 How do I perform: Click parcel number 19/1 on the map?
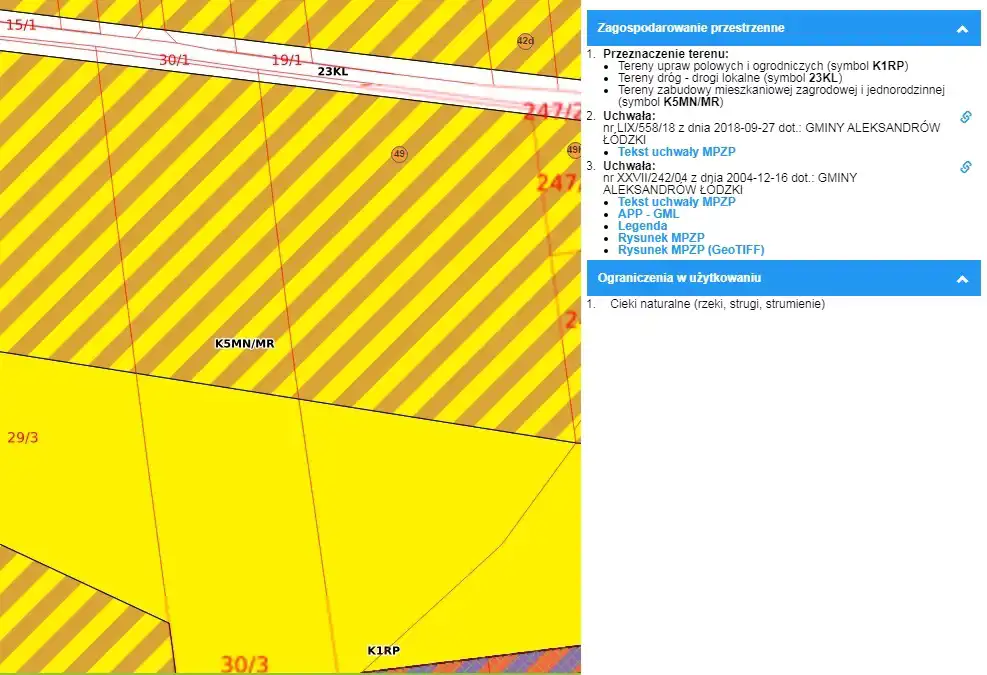(x=287, y=60)
